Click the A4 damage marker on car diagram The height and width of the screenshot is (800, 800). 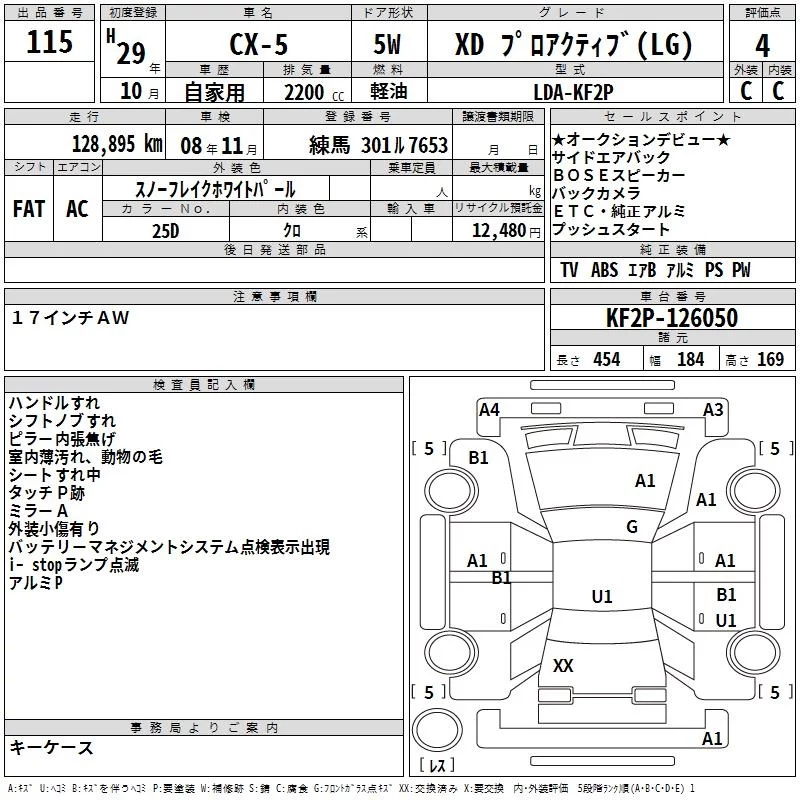(x=489, y=409)
